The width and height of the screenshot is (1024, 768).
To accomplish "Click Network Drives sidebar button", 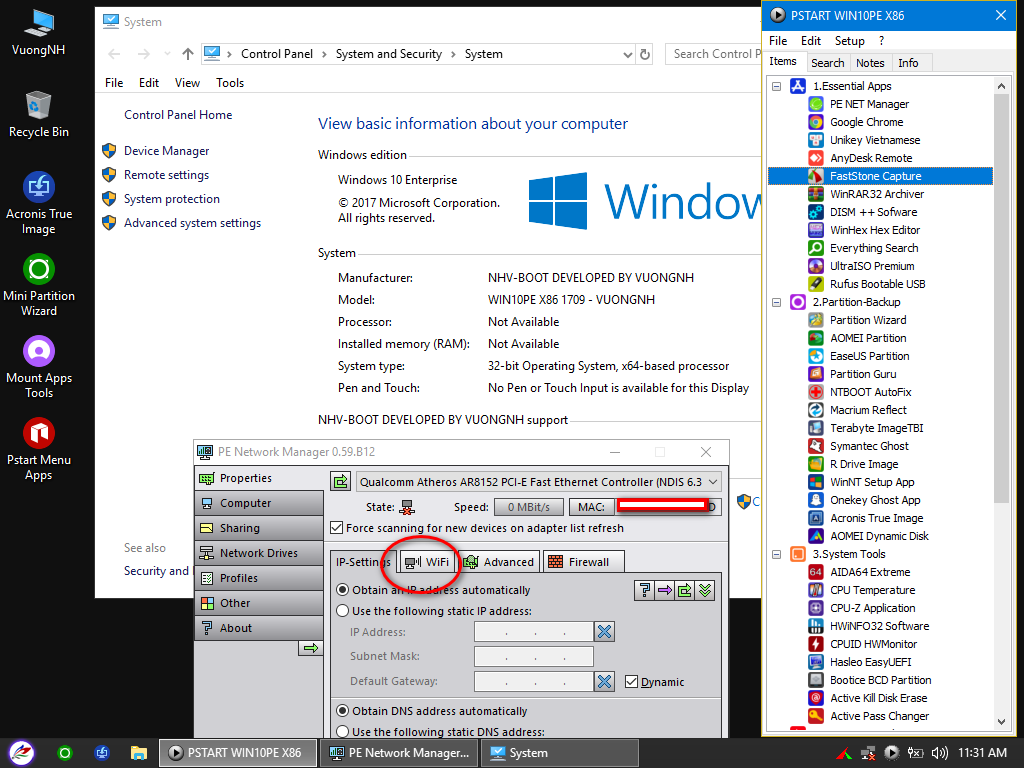I will coord(259,552).
